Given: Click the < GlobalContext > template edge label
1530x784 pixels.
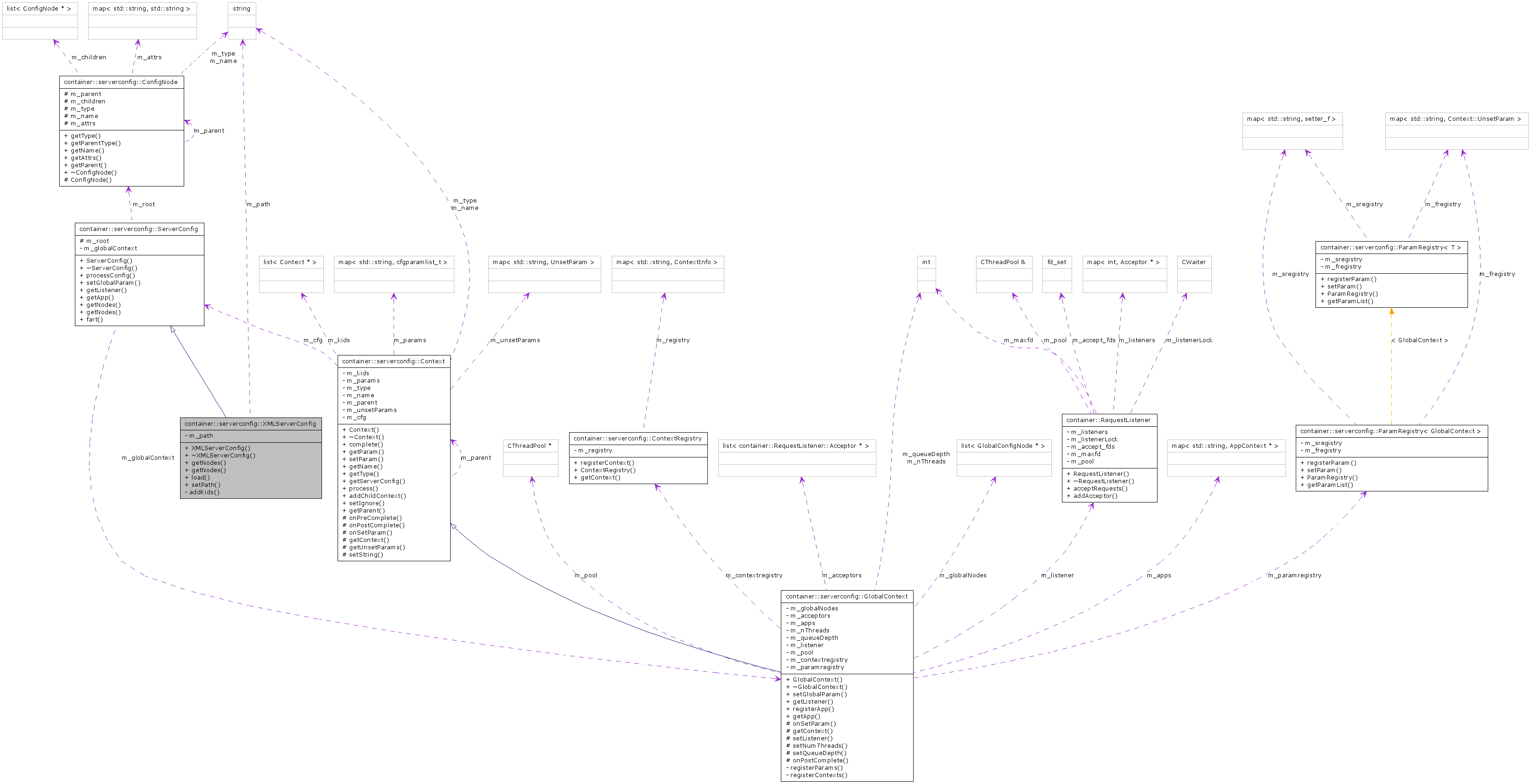Looking at the screenshot, I should point(1419,340).
